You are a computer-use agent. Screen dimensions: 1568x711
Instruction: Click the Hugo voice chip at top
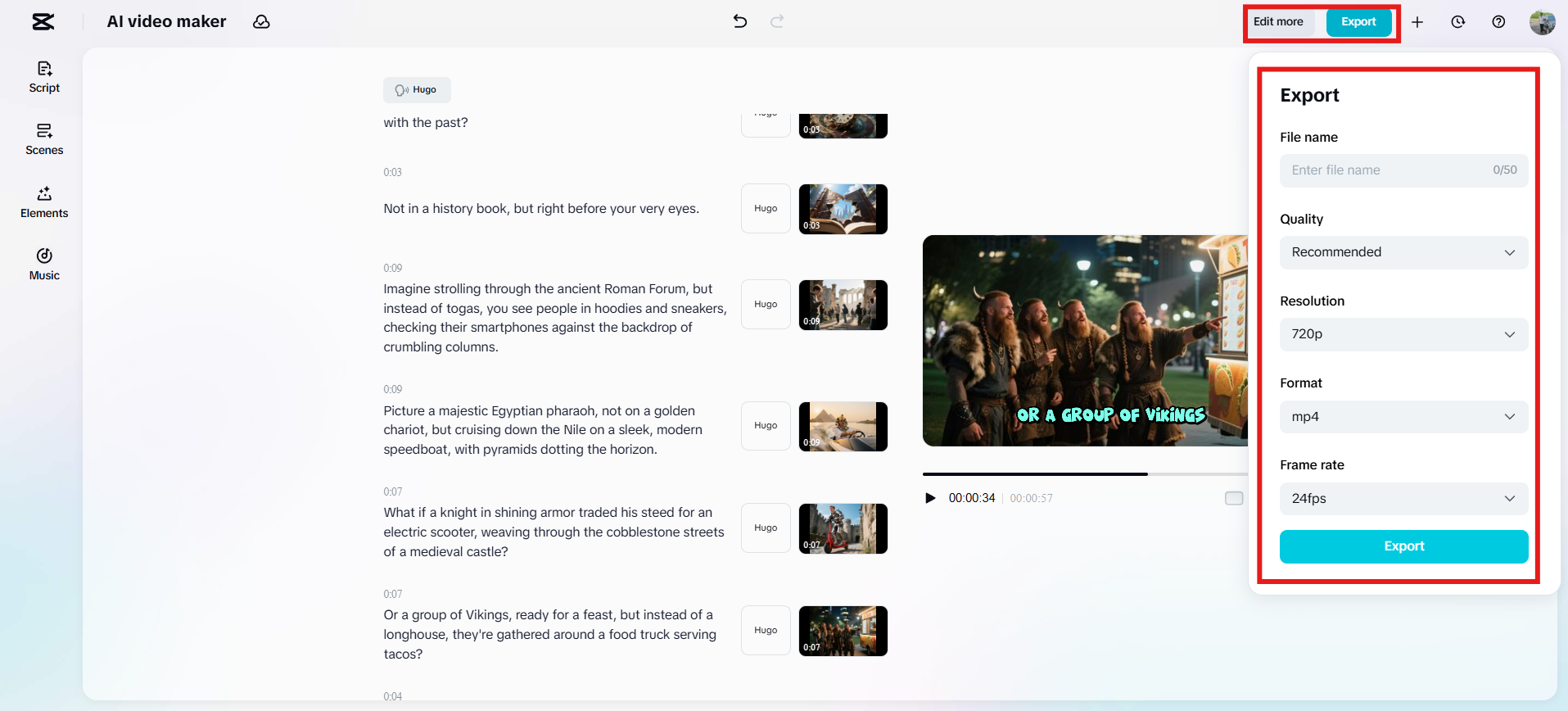pyautogui.click(x=417, y=90)
